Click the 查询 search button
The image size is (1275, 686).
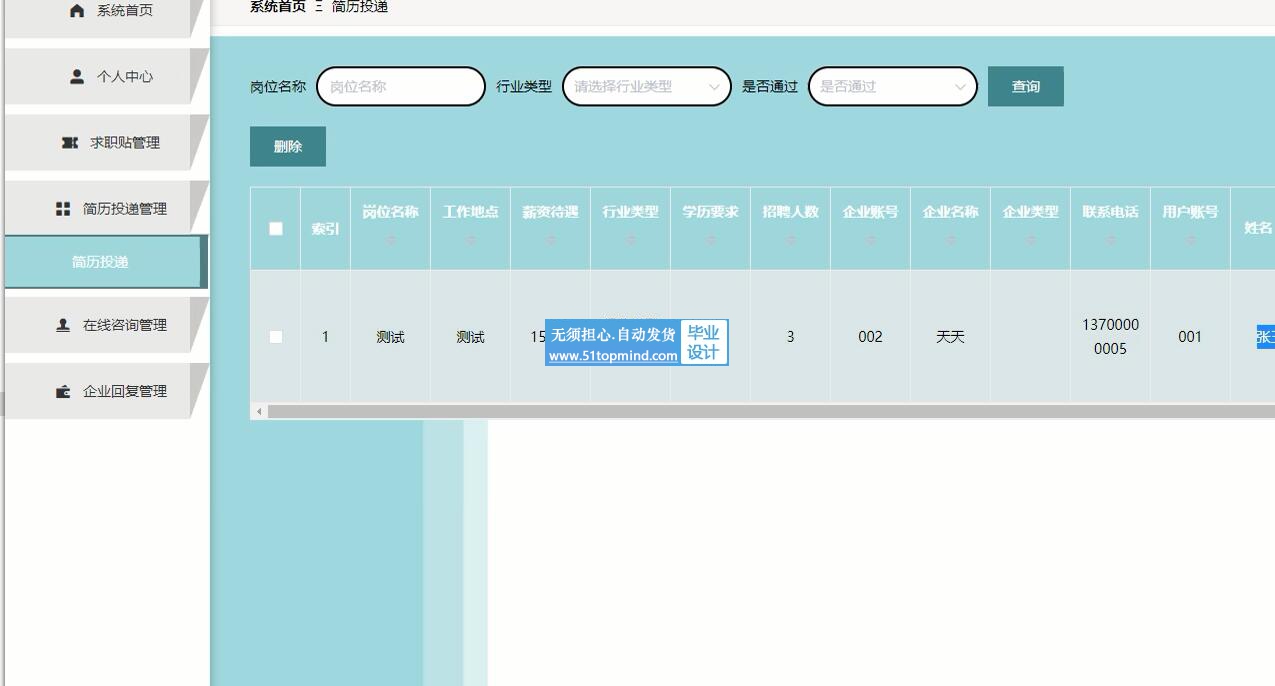1025,87
